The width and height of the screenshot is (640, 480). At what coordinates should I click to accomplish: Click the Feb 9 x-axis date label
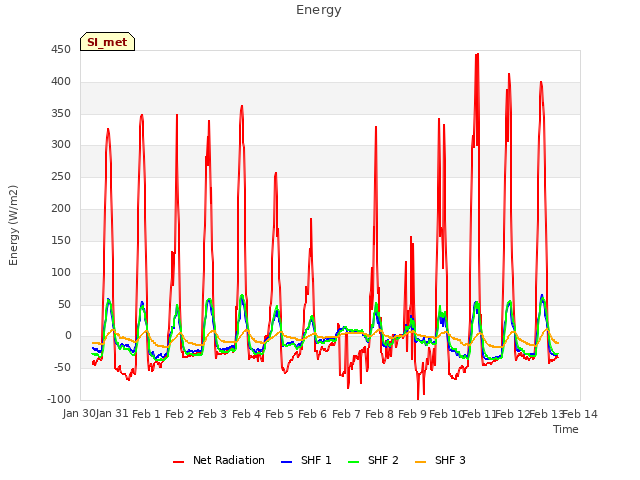coord(412,414)
